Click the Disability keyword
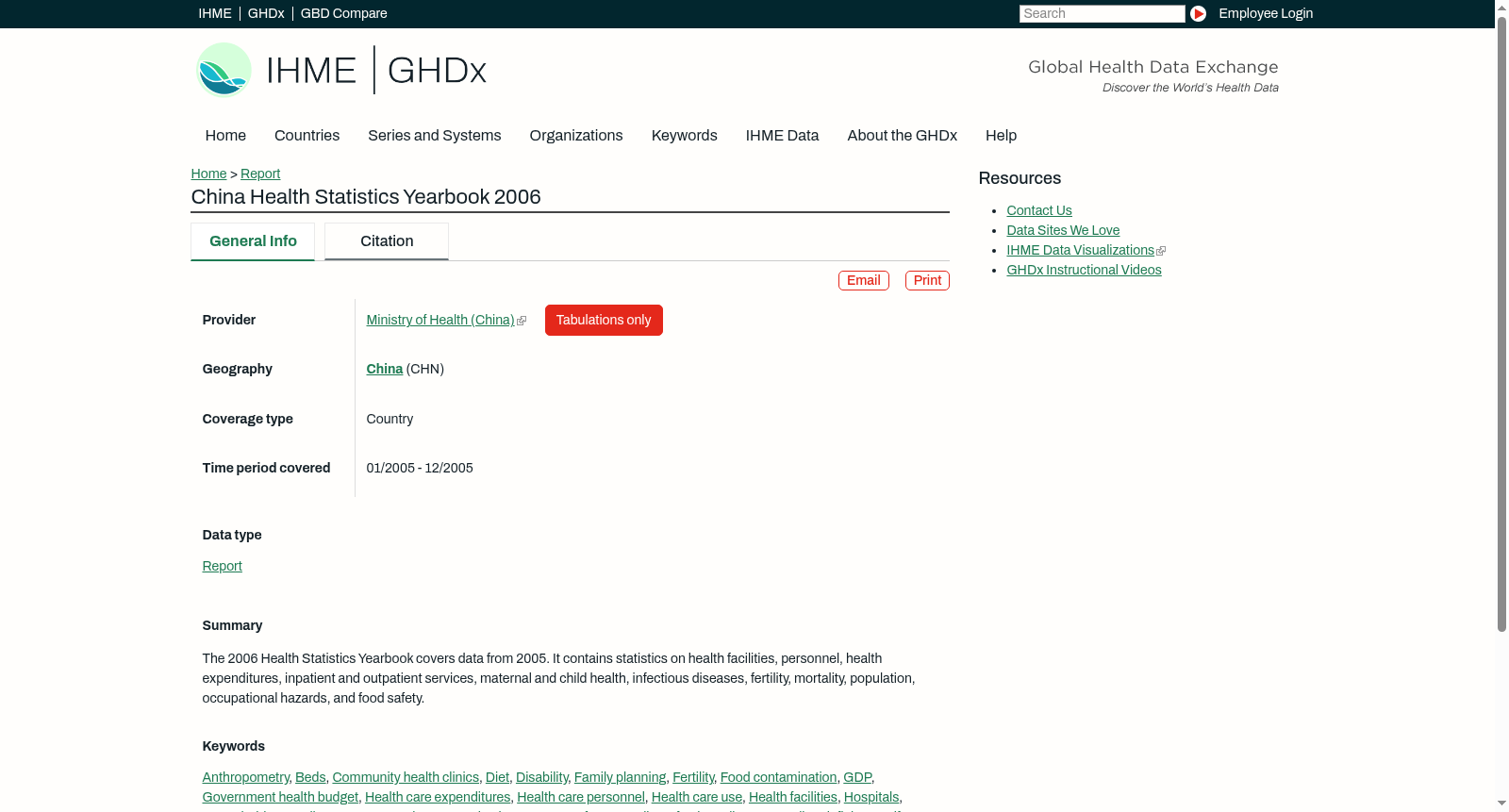Image resolution: width=1509 pixels, height=812 pixels. point(542,777)
